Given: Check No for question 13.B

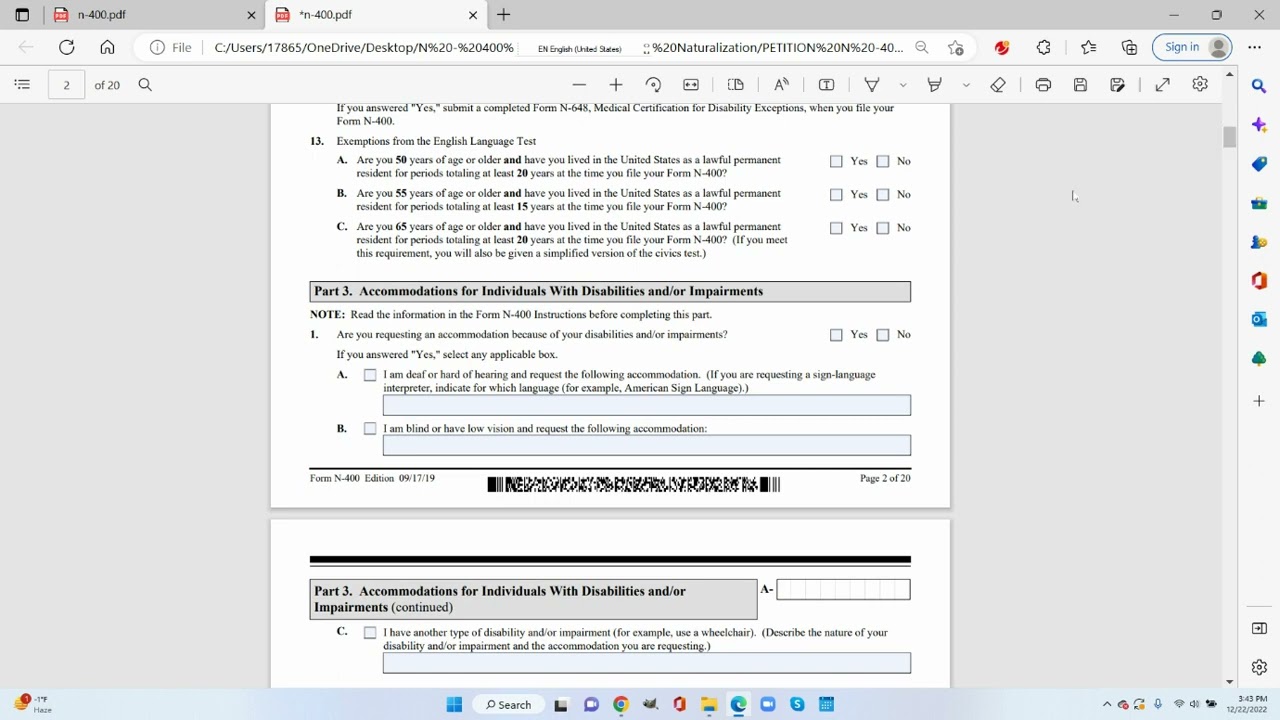Looking at the screenshot, I should [883, 195].
